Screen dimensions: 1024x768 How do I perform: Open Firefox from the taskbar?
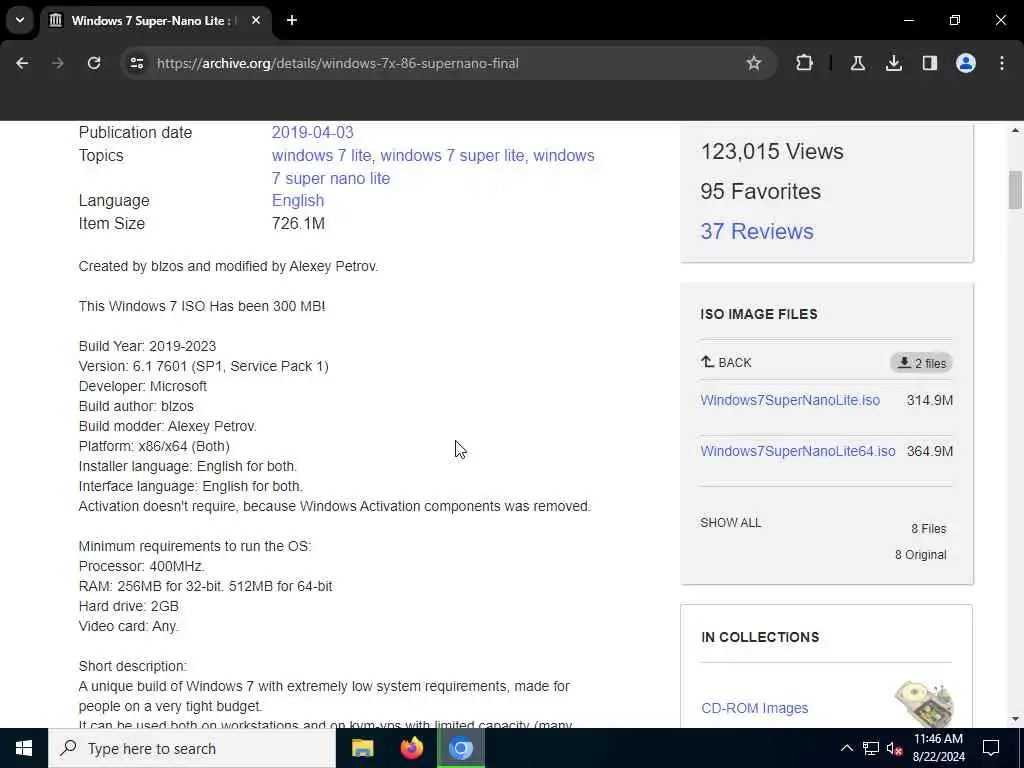(411, 748)
